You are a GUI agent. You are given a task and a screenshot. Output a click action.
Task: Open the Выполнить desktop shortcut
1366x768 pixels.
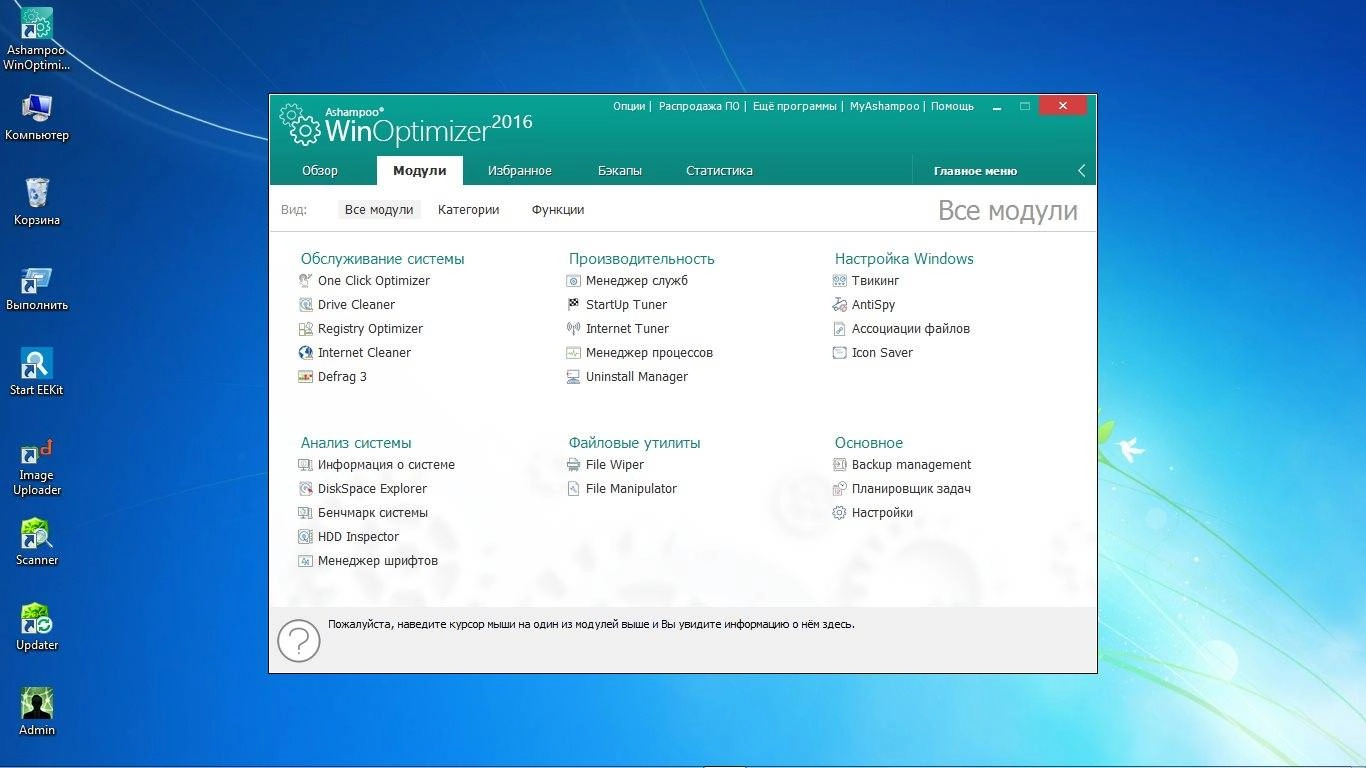tap(37, 287)
